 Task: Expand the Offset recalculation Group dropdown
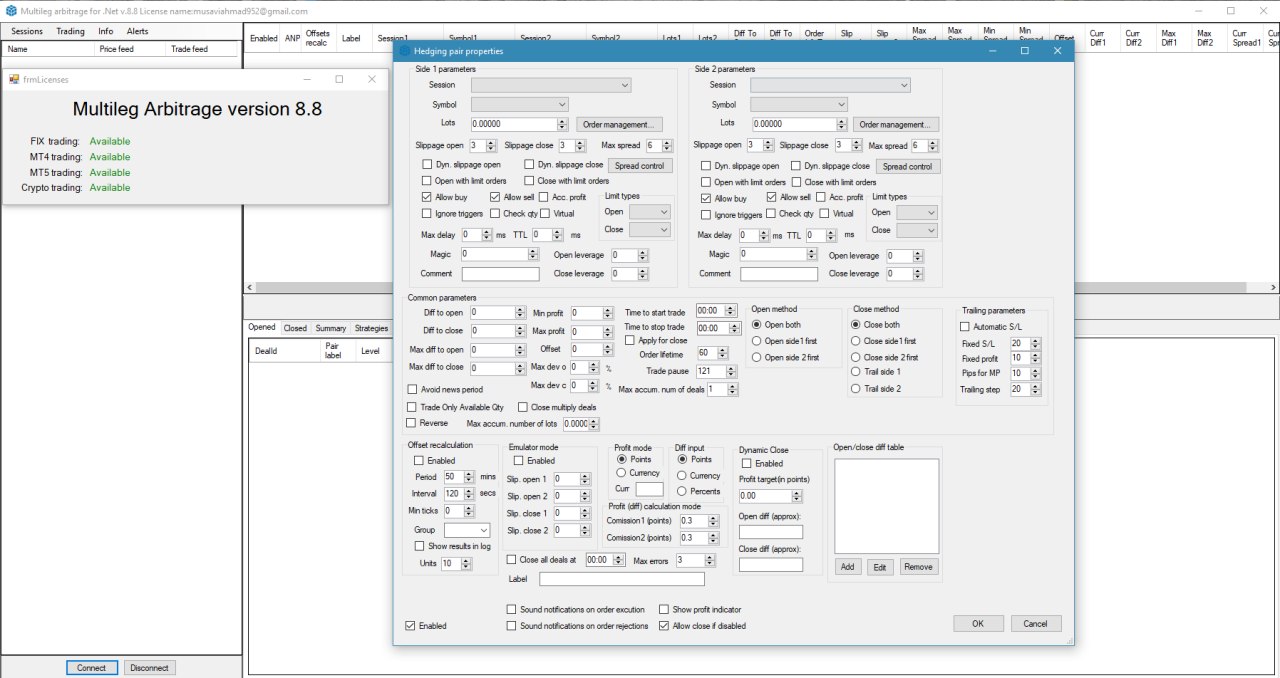click(x=467, y=530)
